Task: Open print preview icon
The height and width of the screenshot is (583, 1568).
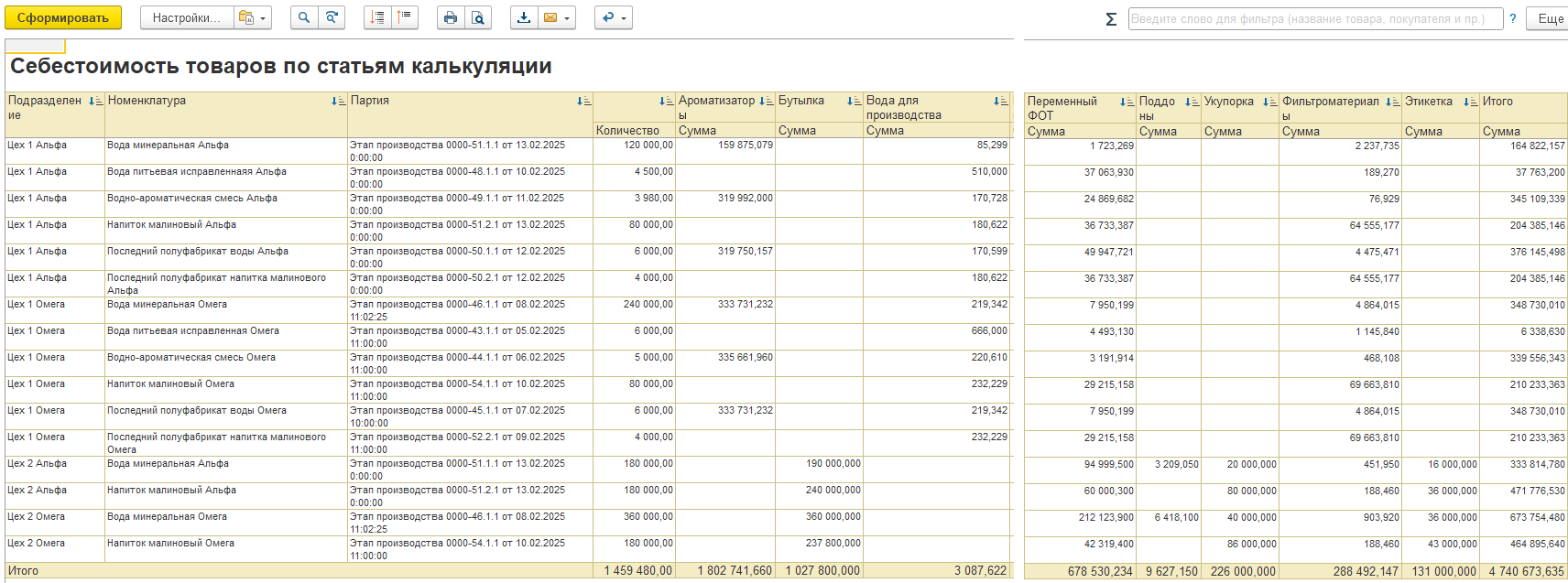Action: pos(477,18)
